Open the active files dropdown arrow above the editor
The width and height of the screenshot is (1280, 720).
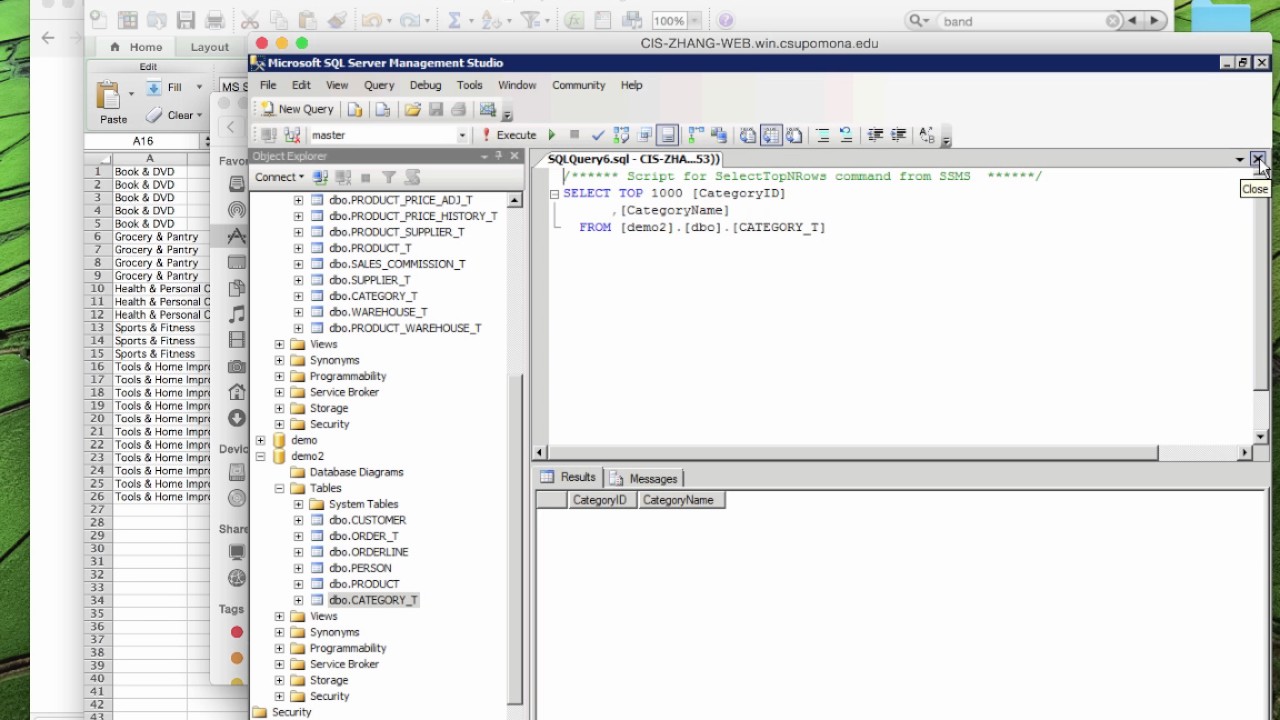[1240, 159]
